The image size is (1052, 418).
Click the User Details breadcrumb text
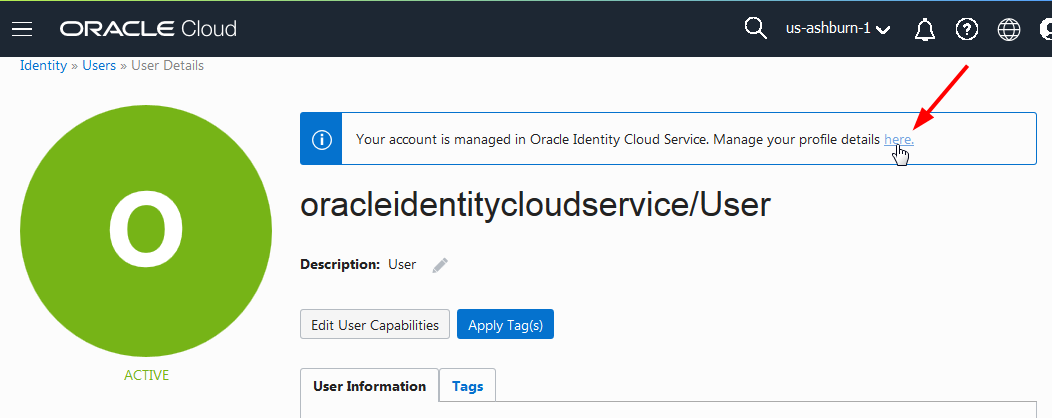168,66
